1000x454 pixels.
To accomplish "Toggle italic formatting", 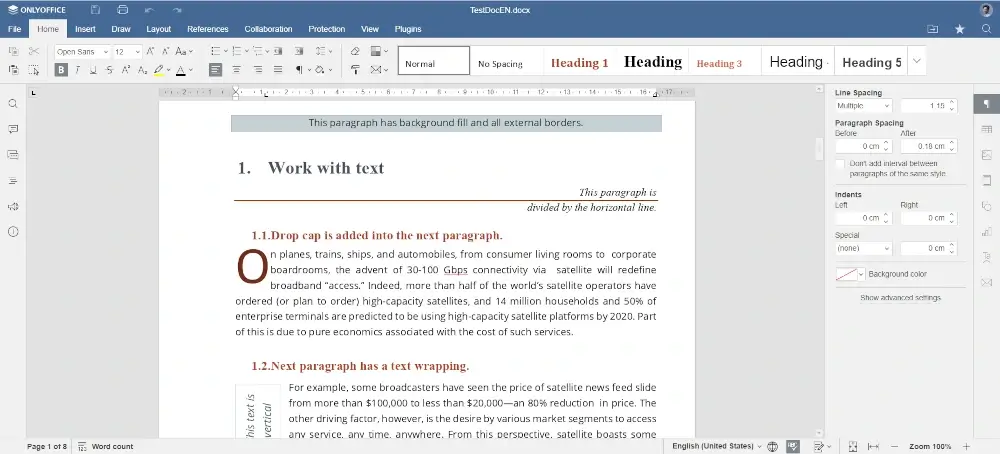I will point(77,70).
